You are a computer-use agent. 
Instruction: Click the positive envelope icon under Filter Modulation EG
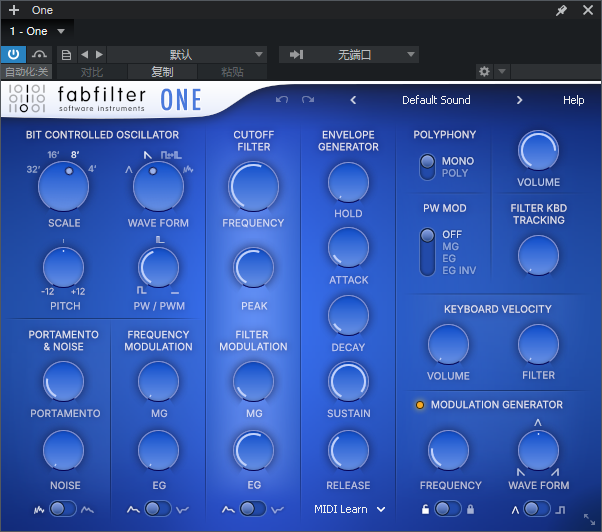click(x=228, y=510)
